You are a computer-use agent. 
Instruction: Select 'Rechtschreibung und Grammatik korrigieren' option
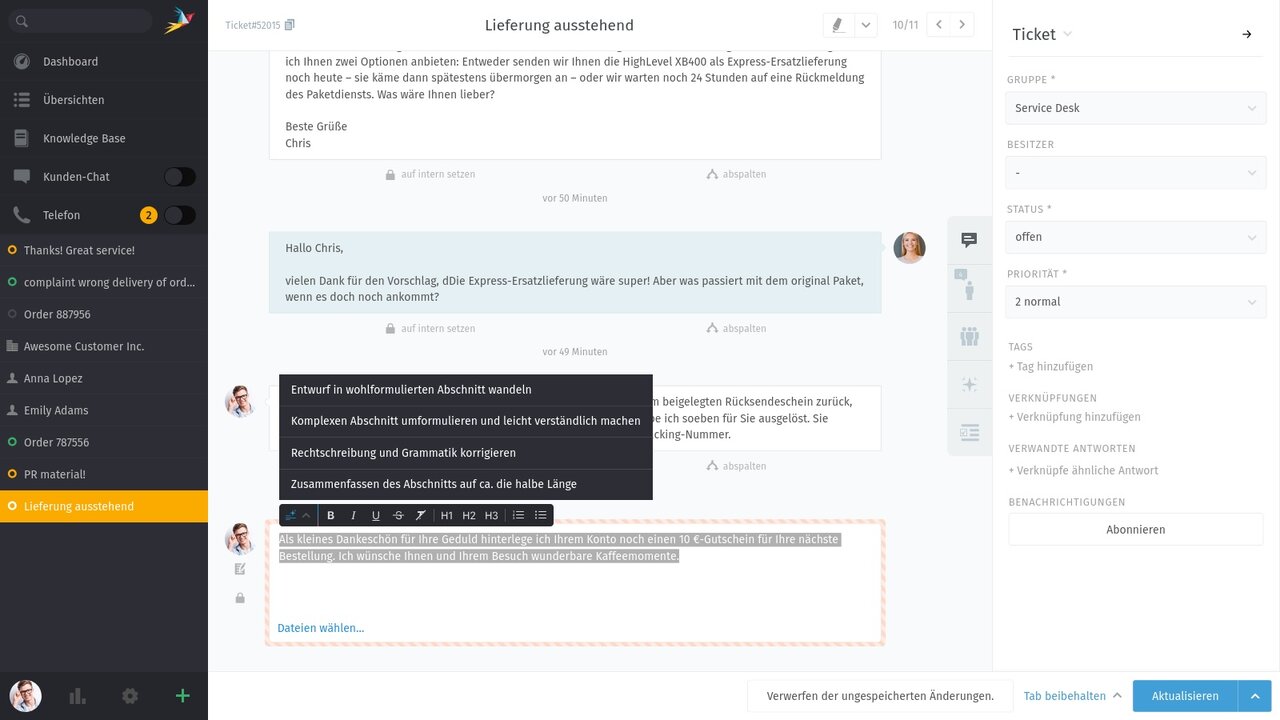coord(403,453)
